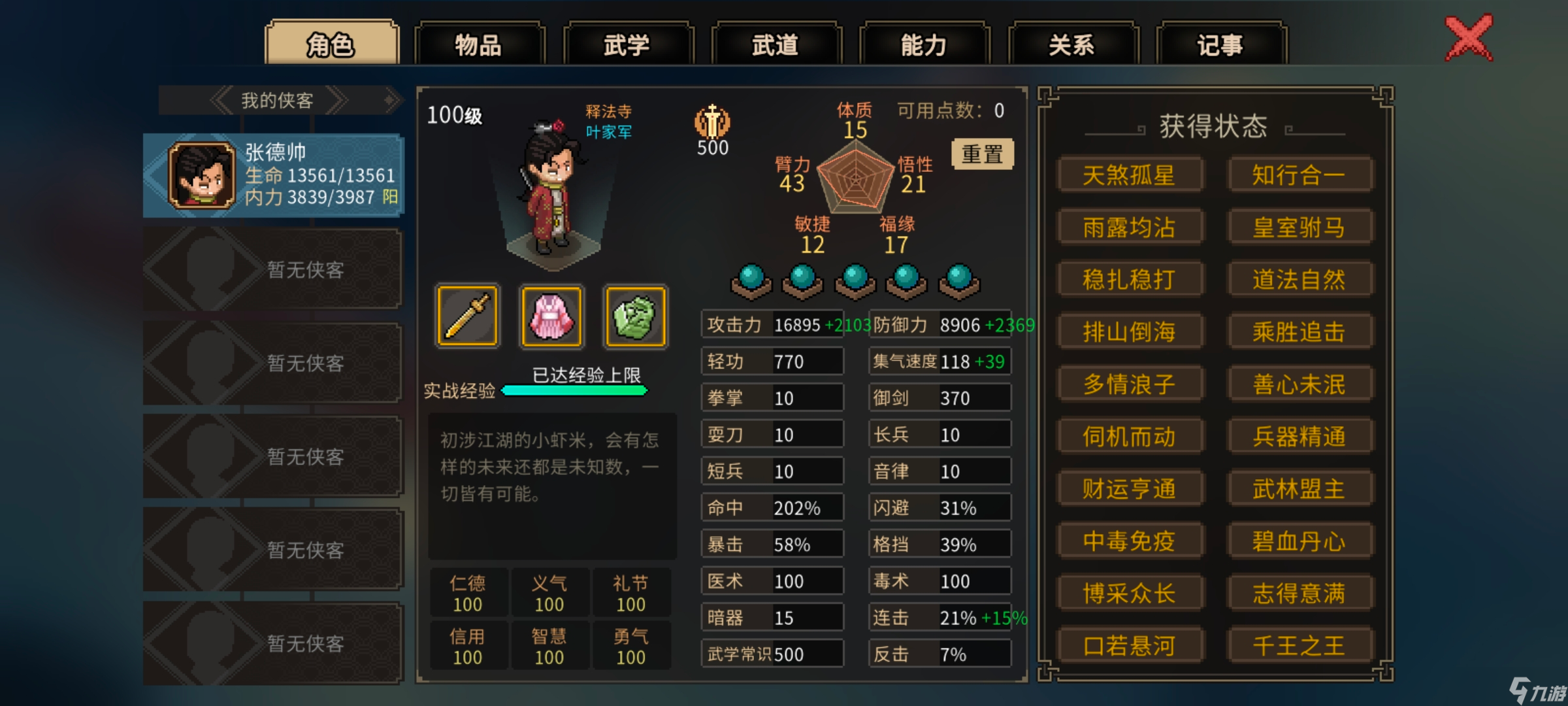Select the first teal orb slot
This screenshot has width=1568, height=706.
pyautogui.click(x=751, y=282)
